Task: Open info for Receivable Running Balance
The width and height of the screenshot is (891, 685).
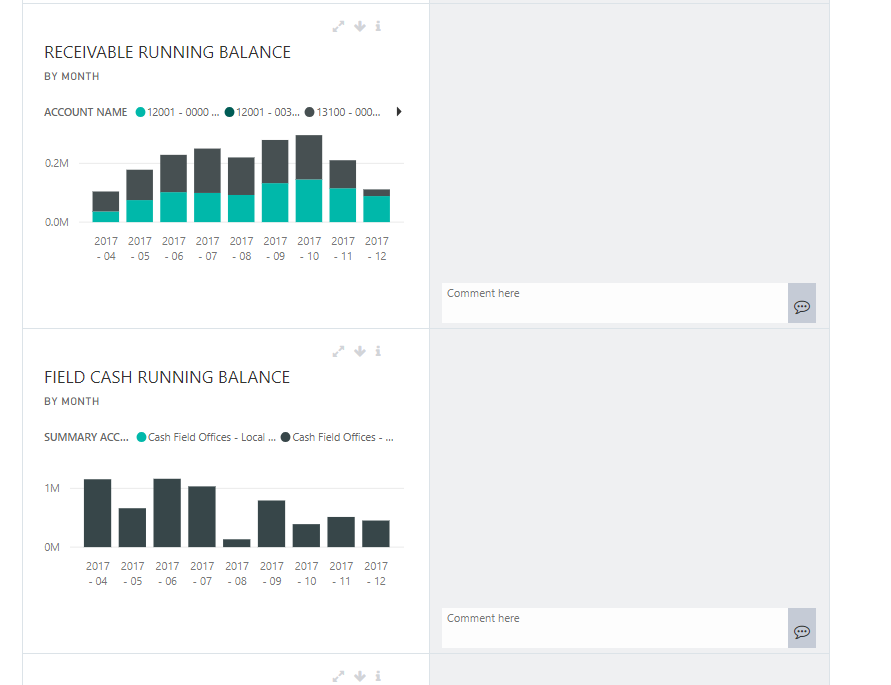Action: (x=378, y=26)
